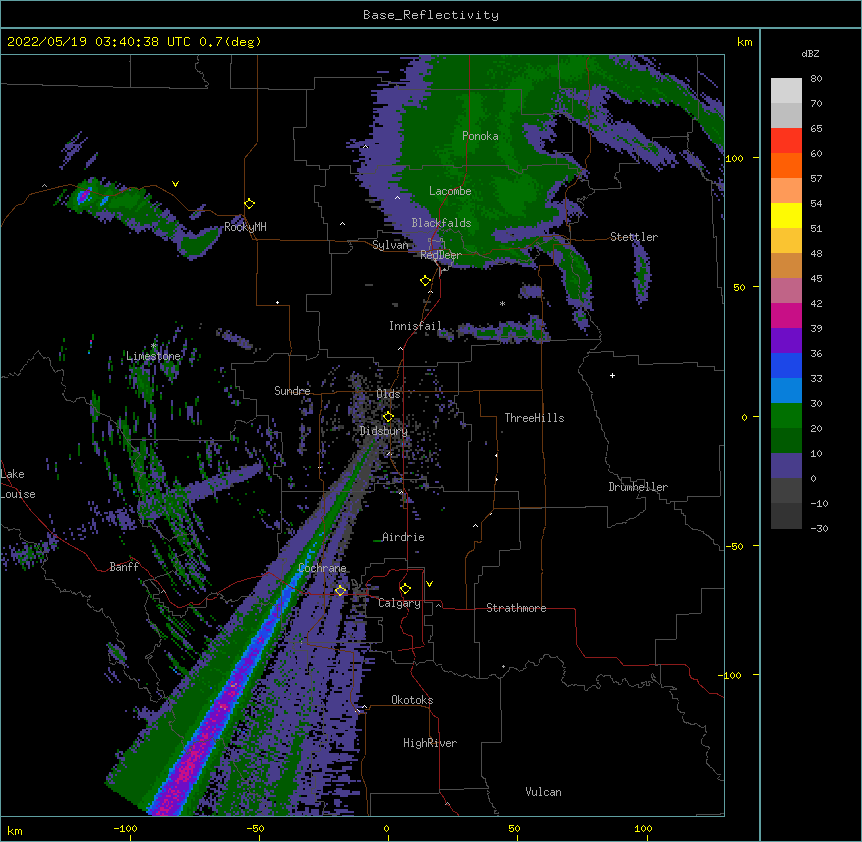The height and width of the screenshot is (842, 862).
Task: Click the Innisfail city label
Action: pos(415,326)
